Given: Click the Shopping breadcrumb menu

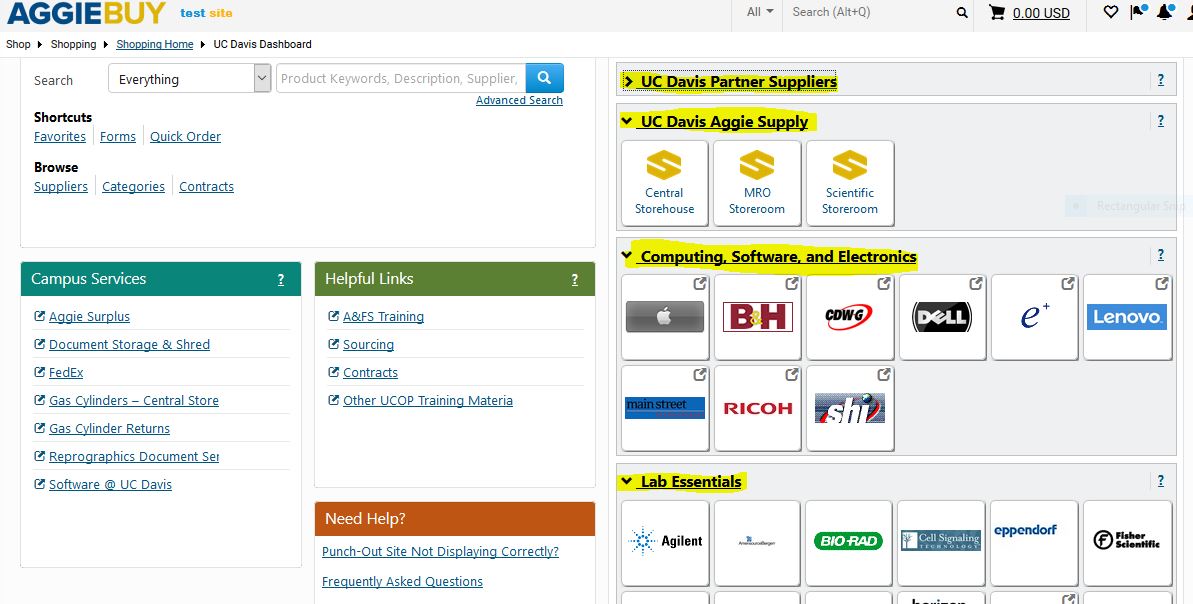Looking at the screenshot, I should pos(73,44).
